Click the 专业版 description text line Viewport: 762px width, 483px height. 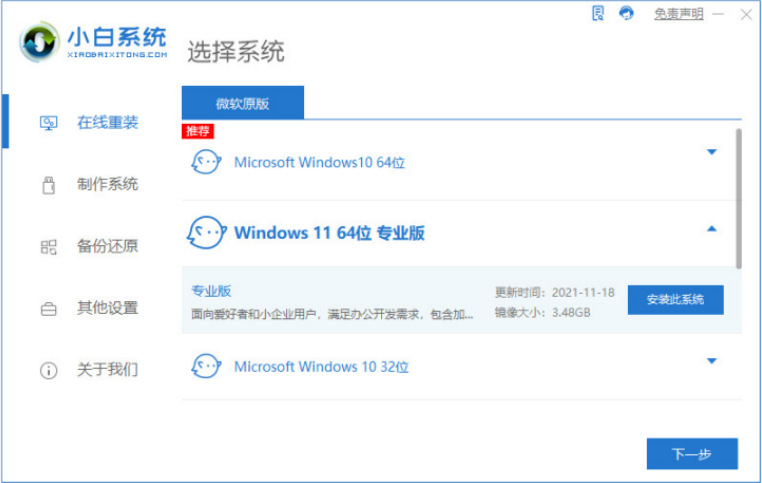[332, 314]
